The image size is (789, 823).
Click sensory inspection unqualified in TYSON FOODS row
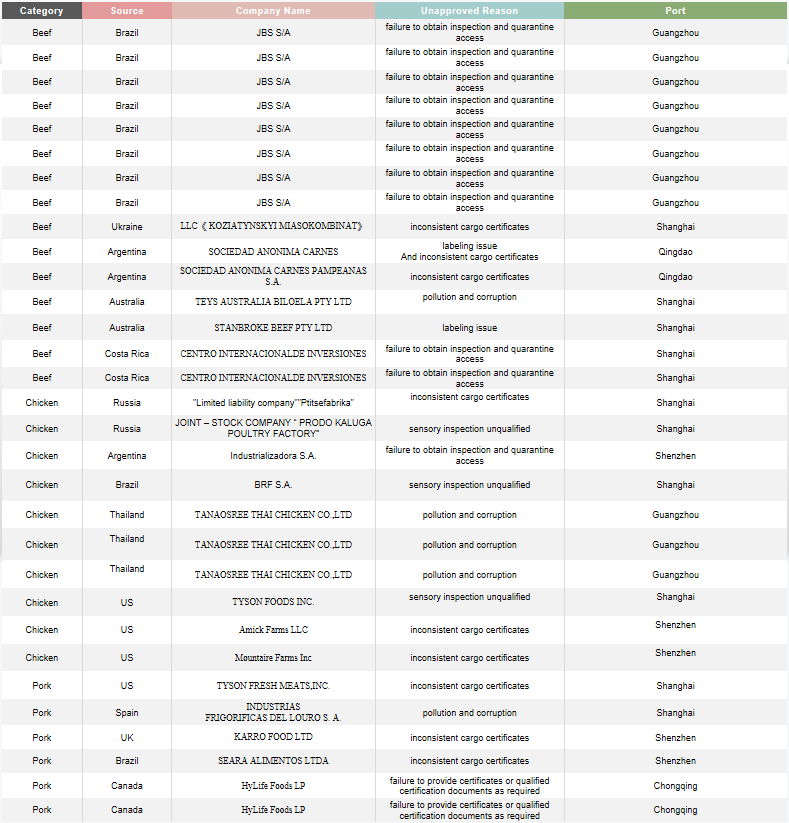click(x=469, y=602)
